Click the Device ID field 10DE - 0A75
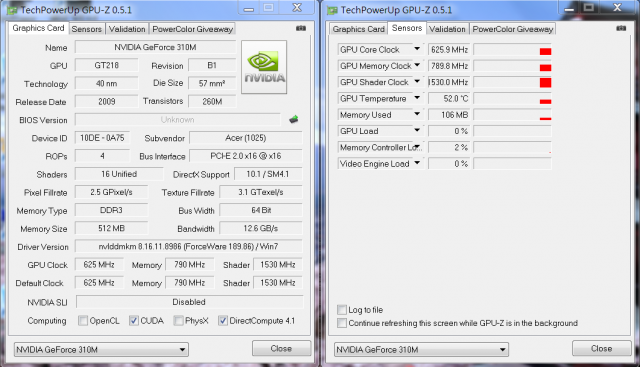 [102, 138]
